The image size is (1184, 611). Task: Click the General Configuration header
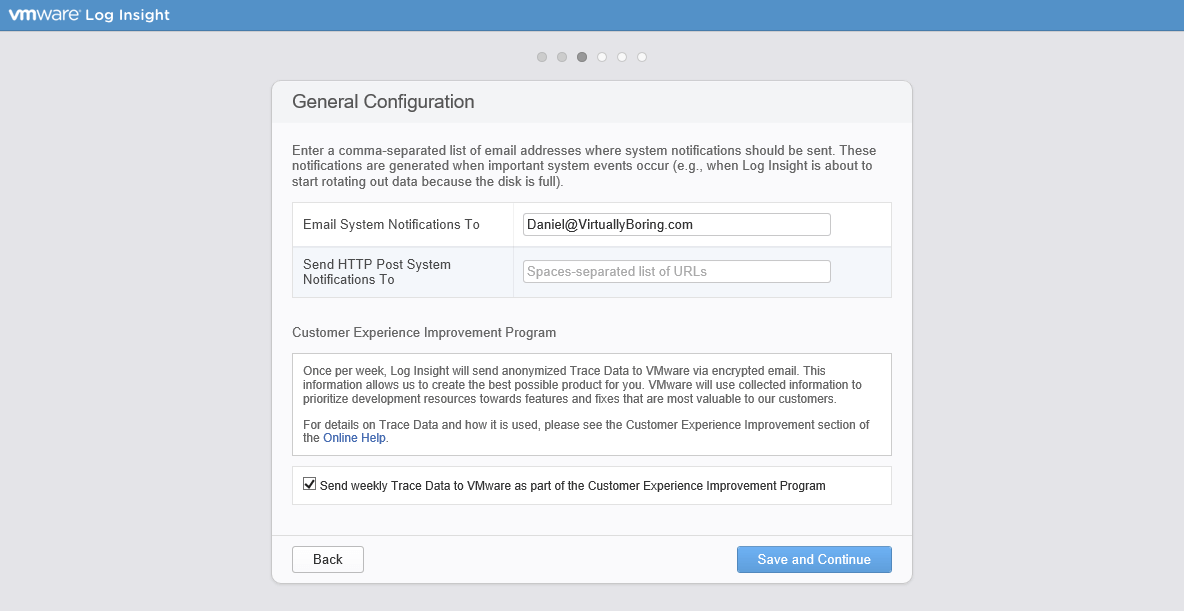383,102
